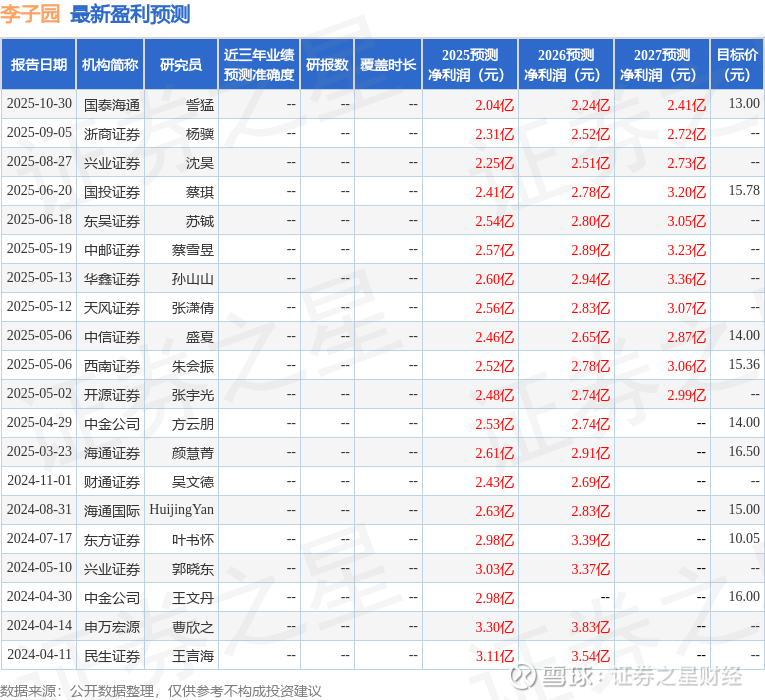Click the 2.04亿 profit value
Image resolution: width=765 pixels, height=700 pixels.
pyautogui.click(x=495, y=105)
